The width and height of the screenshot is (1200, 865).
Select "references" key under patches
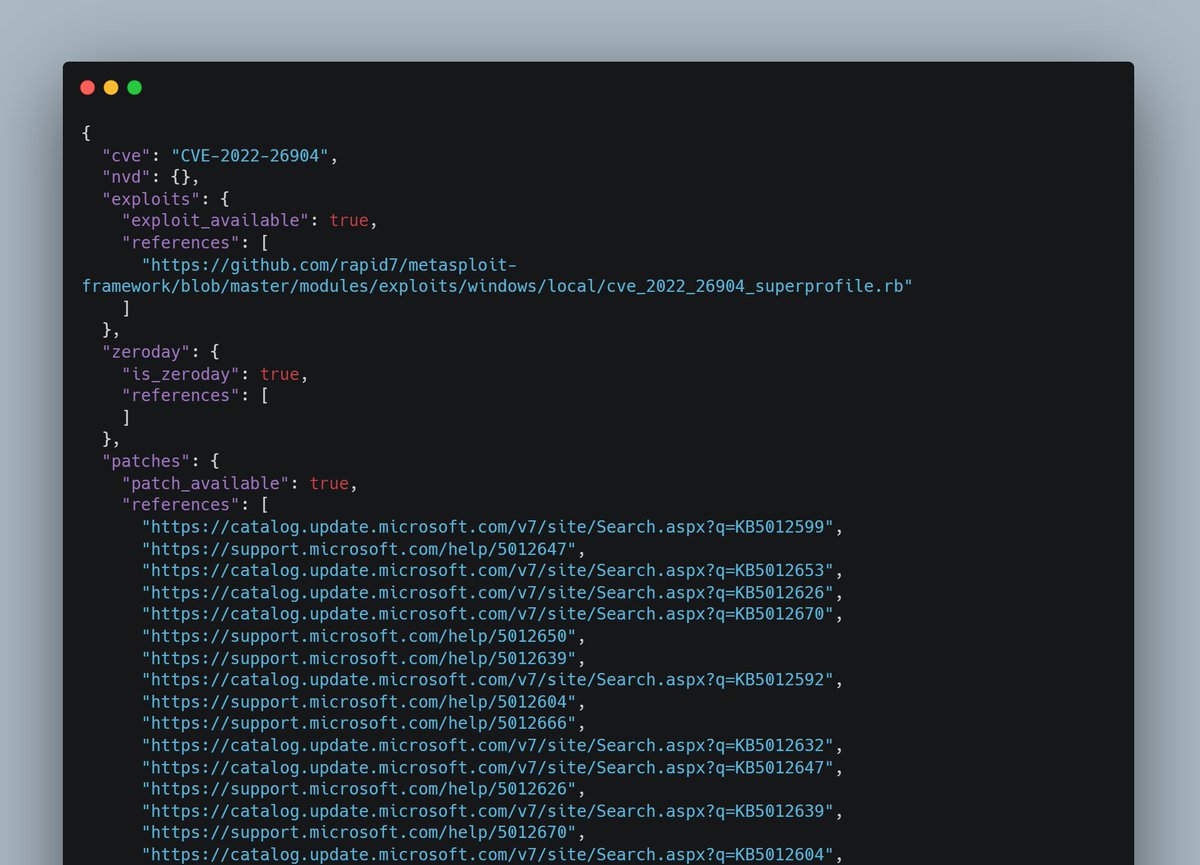click(x=181, y=505)
